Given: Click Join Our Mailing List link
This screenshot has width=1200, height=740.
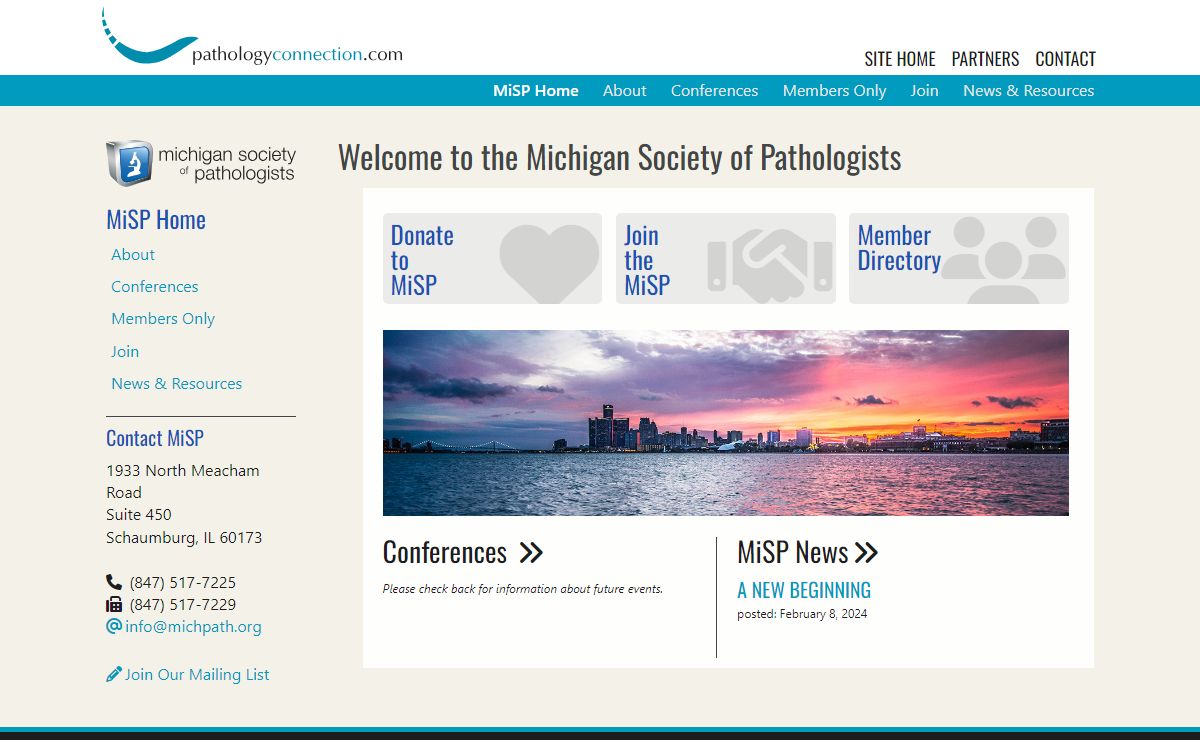Looking at the screenshot, I should 197,674.
